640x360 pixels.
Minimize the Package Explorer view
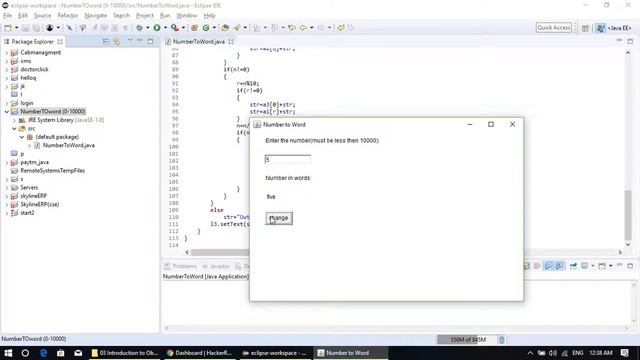[140, 41]
